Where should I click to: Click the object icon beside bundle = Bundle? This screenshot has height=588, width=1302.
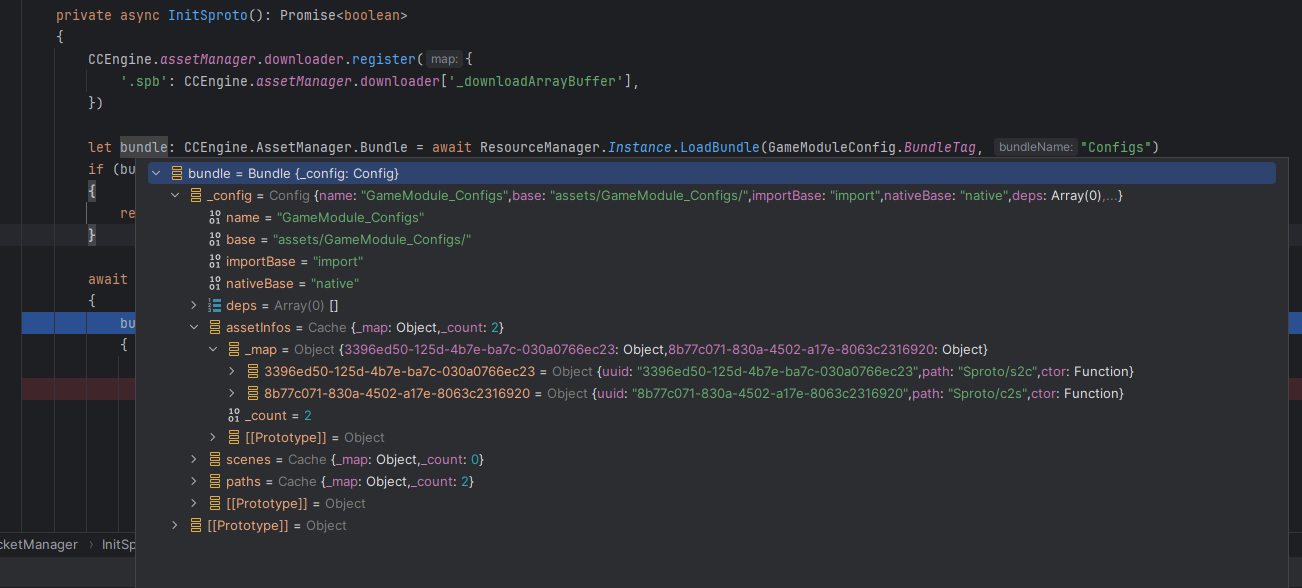(177, 174)
